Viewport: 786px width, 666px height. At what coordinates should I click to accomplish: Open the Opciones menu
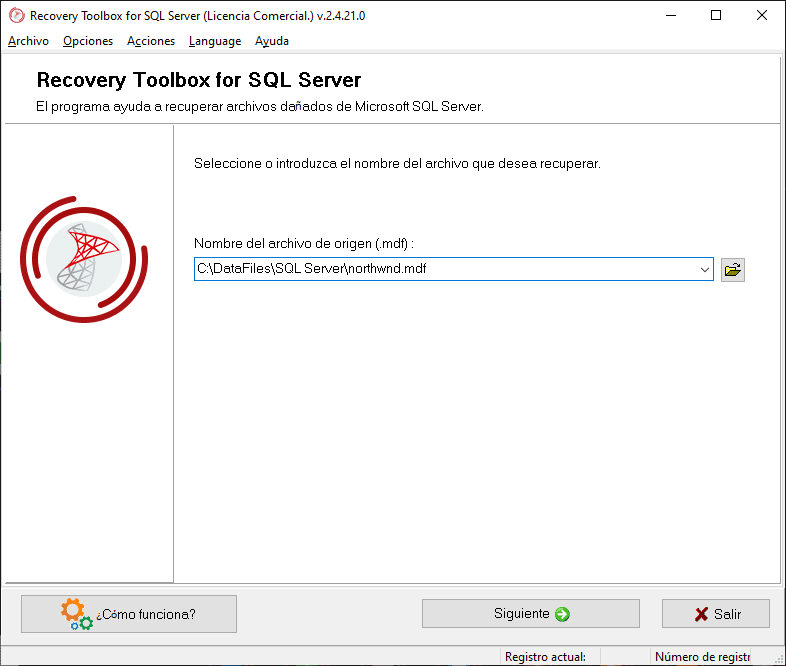88,41
